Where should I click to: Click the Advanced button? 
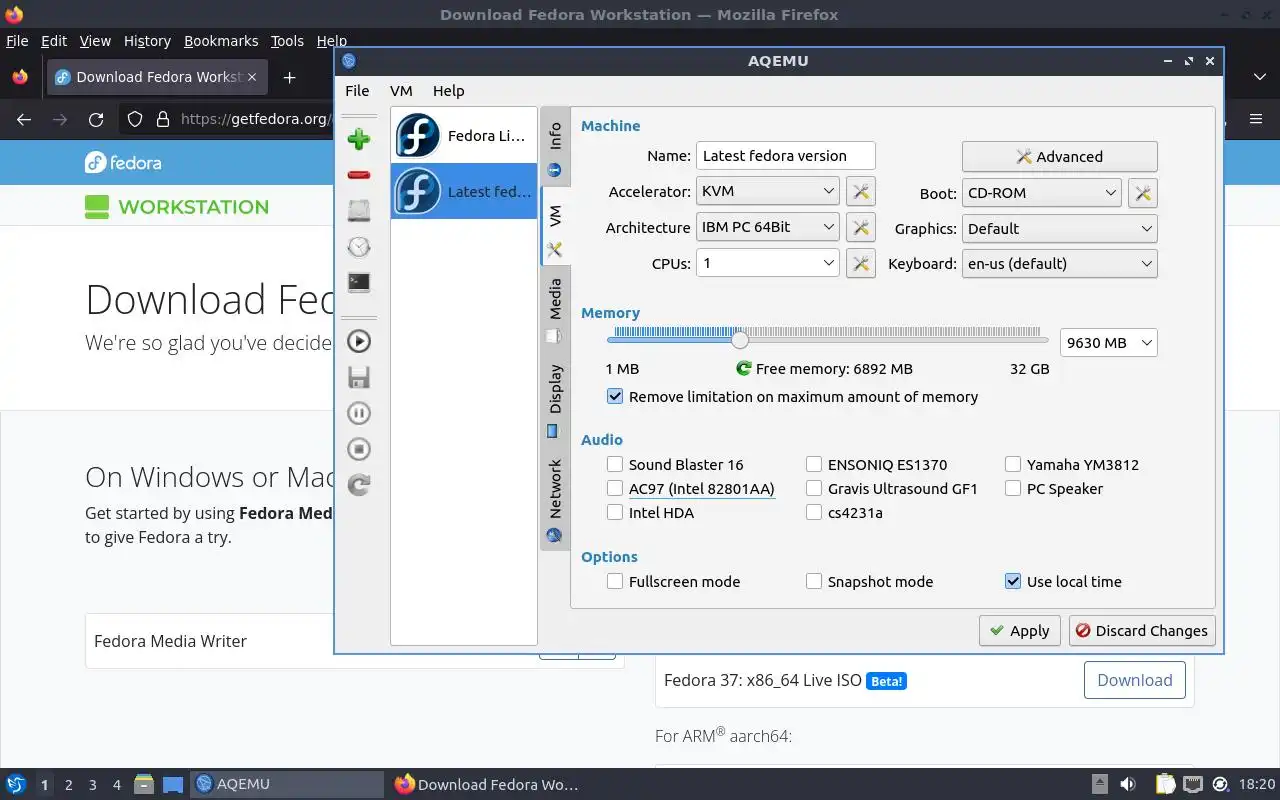click(x=1059, y=157)
